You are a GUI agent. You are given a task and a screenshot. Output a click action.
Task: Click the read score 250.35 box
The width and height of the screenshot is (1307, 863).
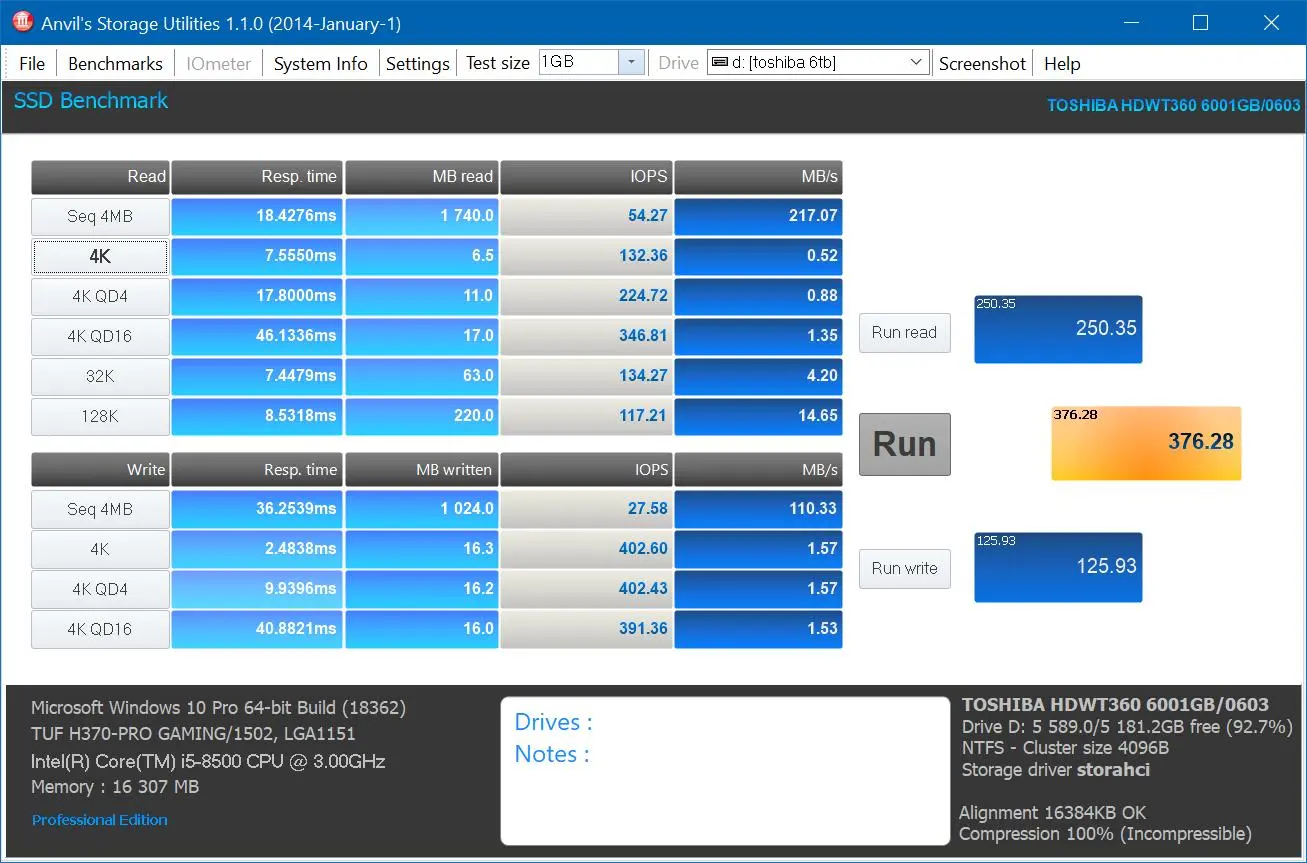[1058, 329]
